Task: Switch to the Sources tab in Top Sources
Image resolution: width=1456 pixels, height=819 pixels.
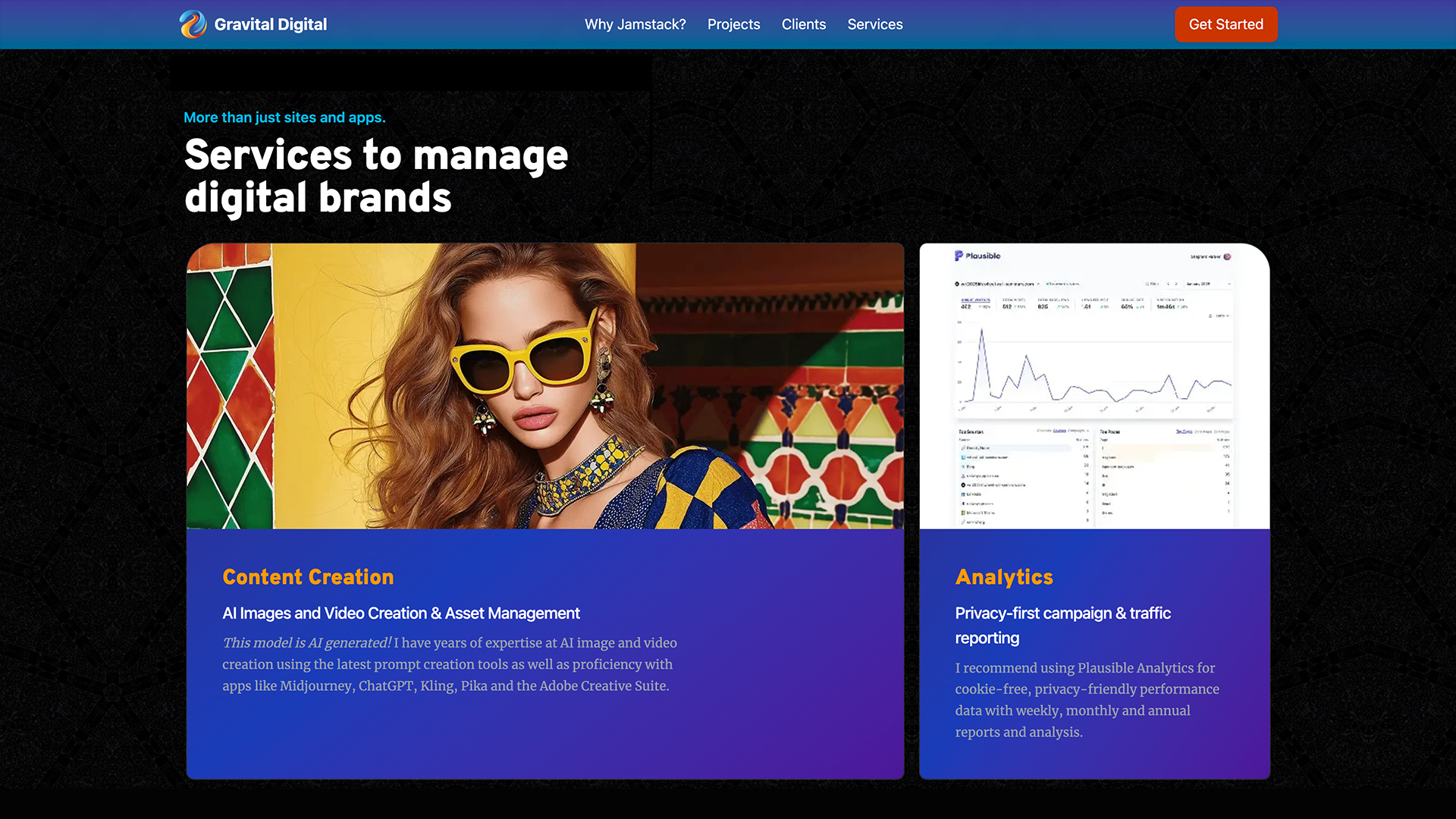Action: (x=1060, y=431)
